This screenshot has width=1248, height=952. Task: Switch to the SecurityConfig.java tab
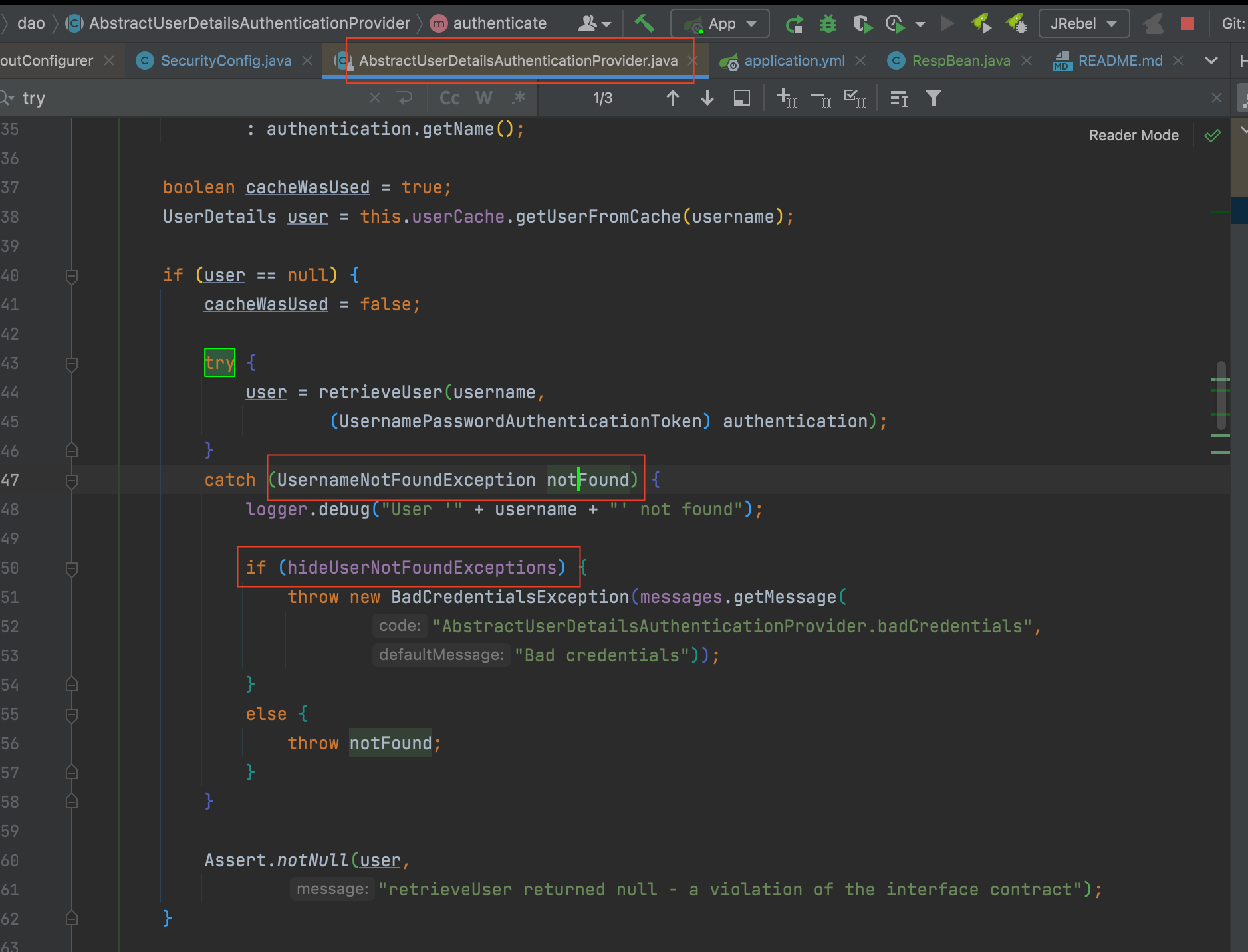click(x=225, y=61)
